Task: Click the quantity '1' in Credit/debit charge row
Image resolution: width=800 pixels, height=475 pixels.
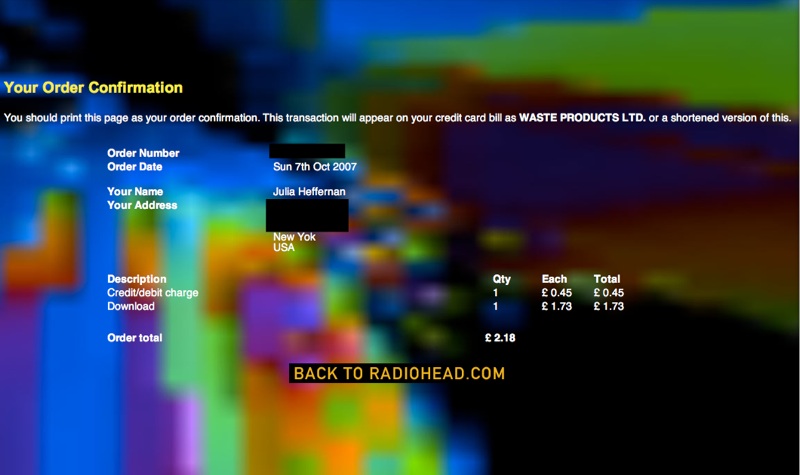Action: (495, 293)
